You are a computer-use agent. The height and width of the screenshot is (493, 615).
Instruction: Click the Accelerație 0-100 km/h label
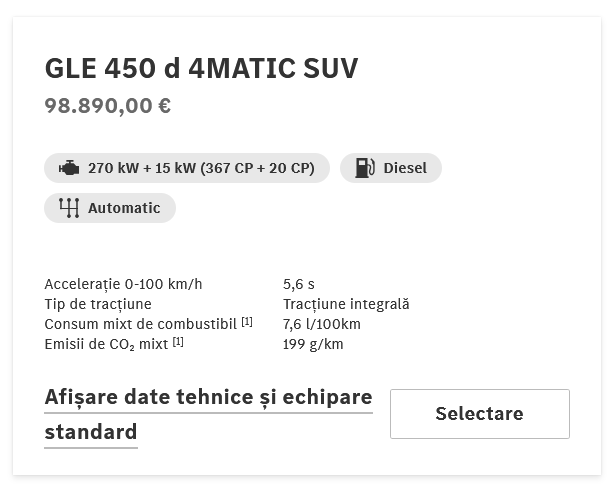pyautogui.click(x=123, y=284)
